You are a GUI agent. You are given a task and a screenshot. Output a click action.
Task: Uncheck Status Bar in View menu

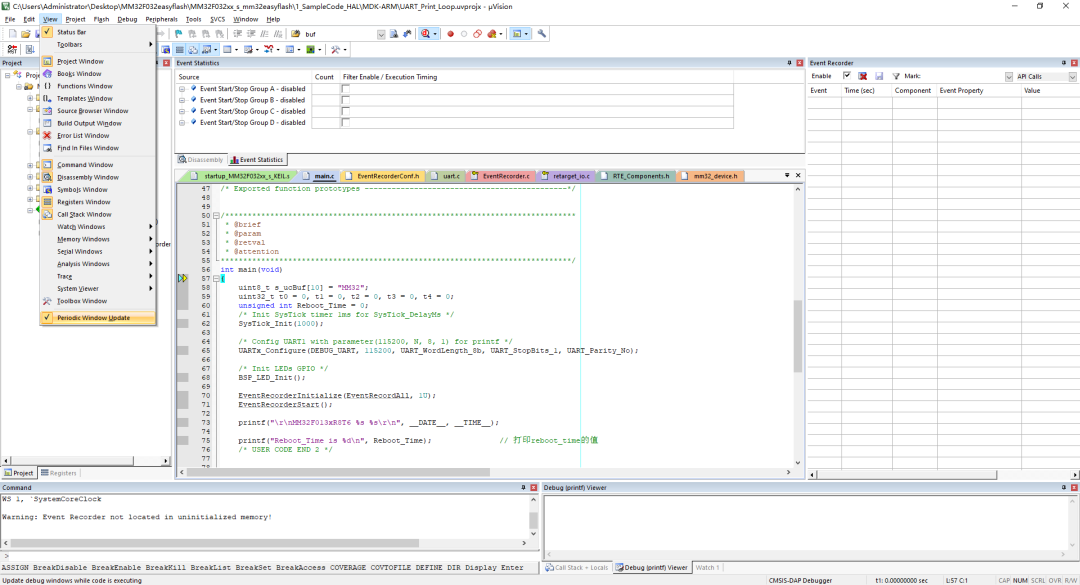(72, 32)
